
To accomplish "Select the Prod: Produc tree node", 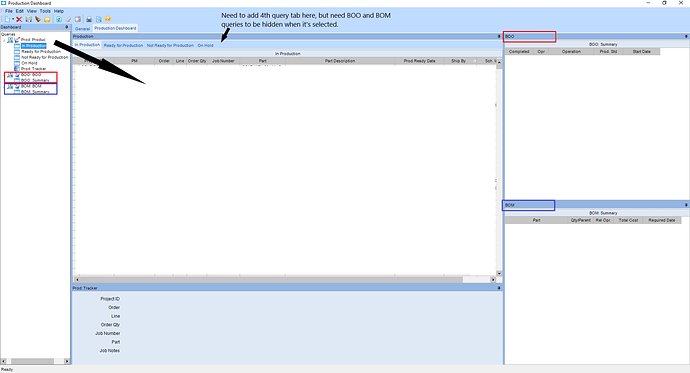I will [33, 40].
